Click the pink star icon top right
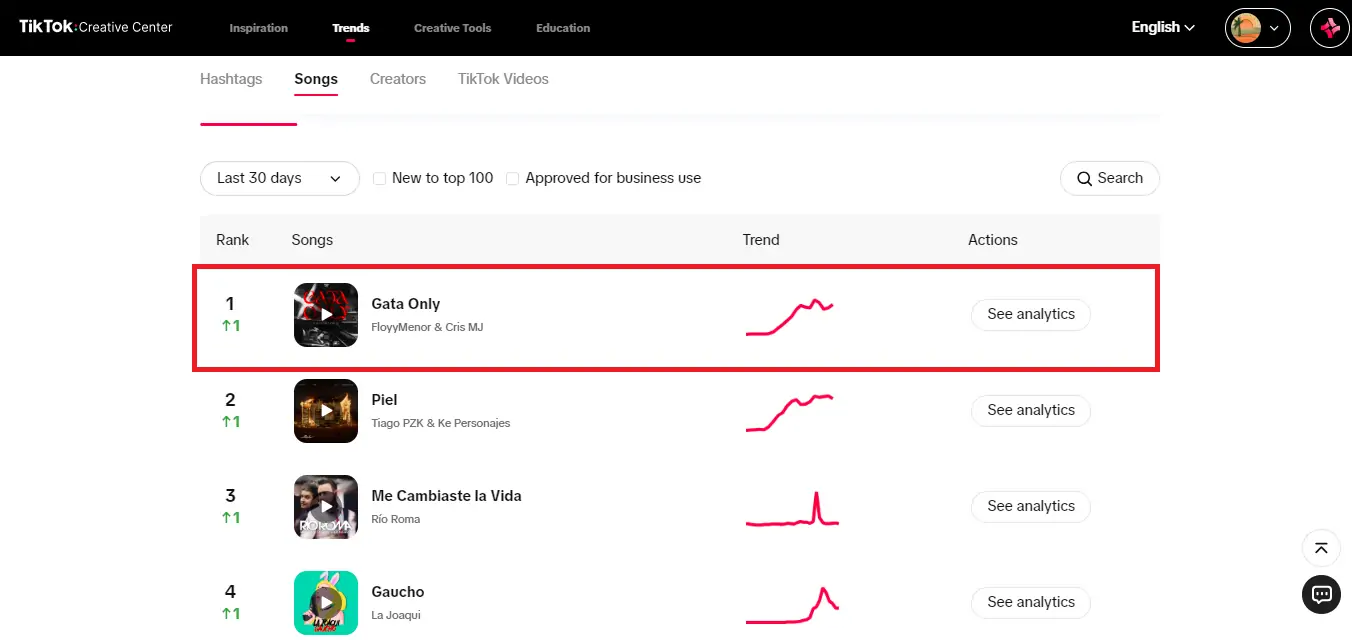 pyautogui.click(x=1329, y=28)
